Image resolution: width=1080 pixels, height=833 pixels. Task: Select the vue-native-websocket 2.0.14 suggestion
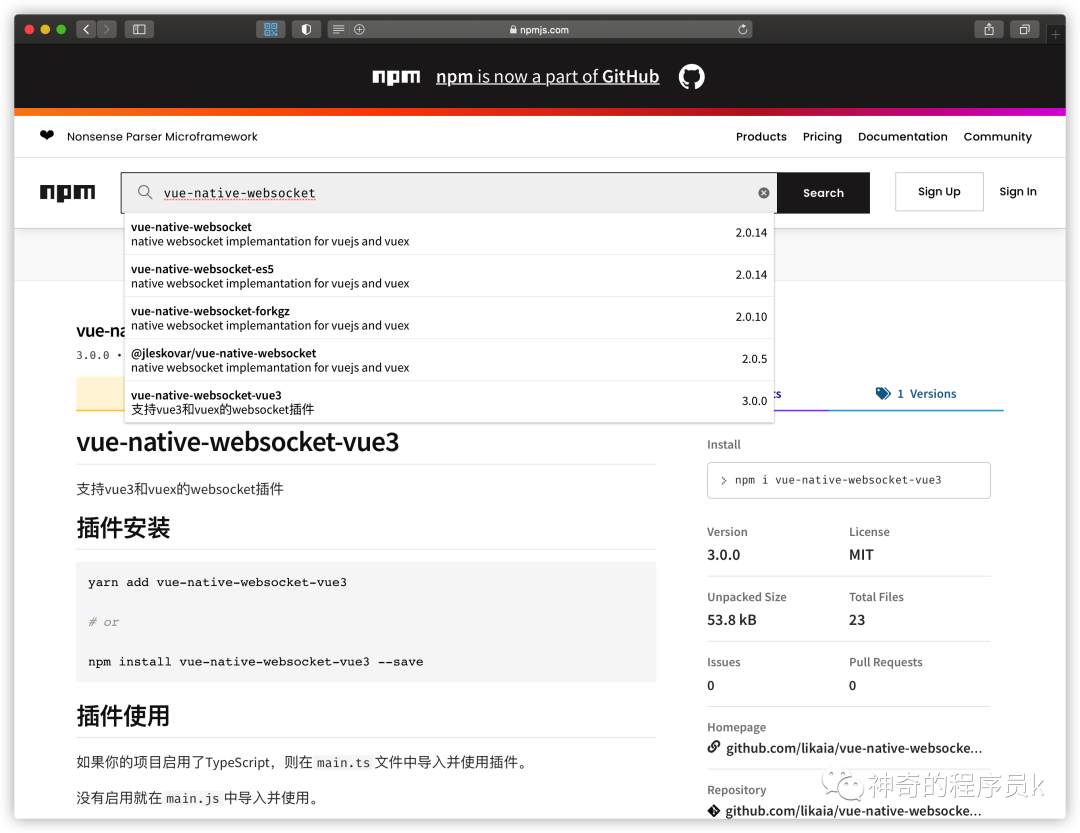pyautogui.click(x=449, y=234)
